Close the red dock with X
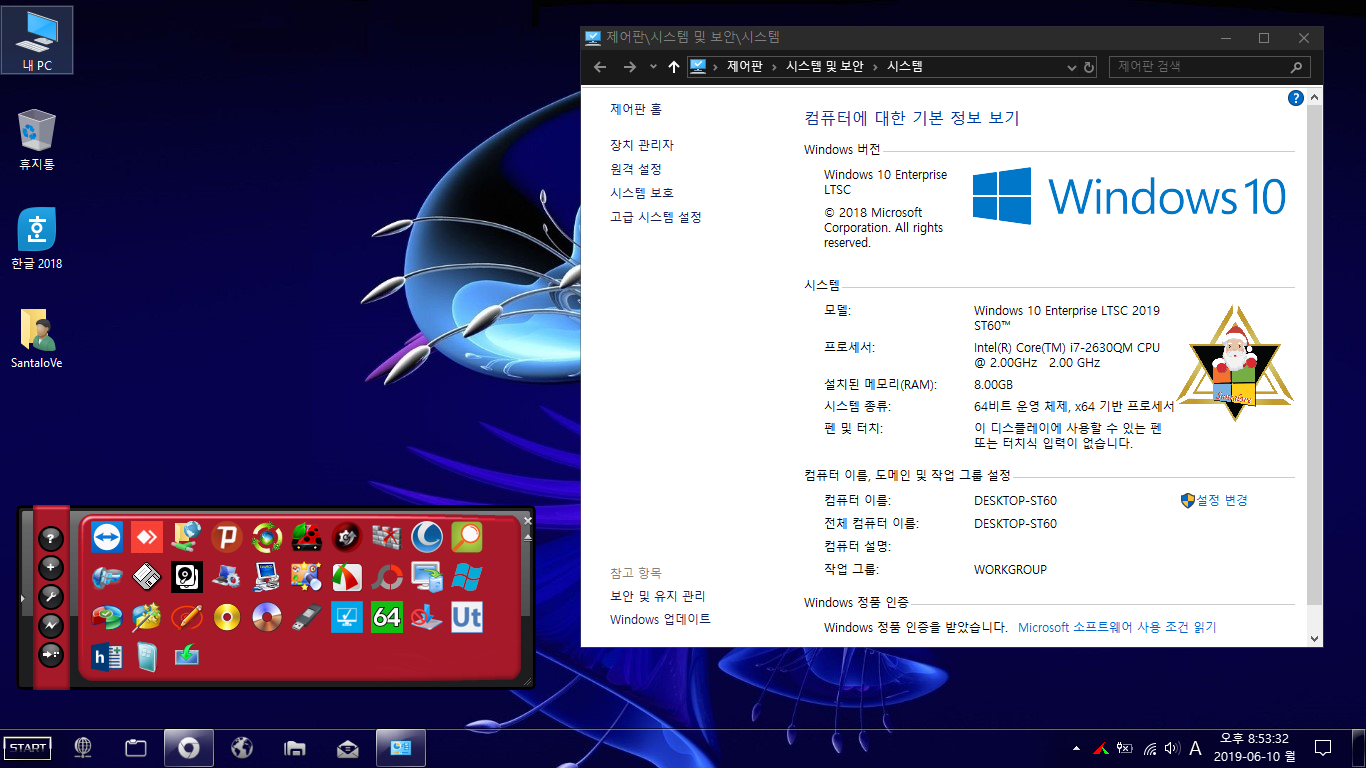The width and height of the screenshot is (1366, 768). (528, 520)
